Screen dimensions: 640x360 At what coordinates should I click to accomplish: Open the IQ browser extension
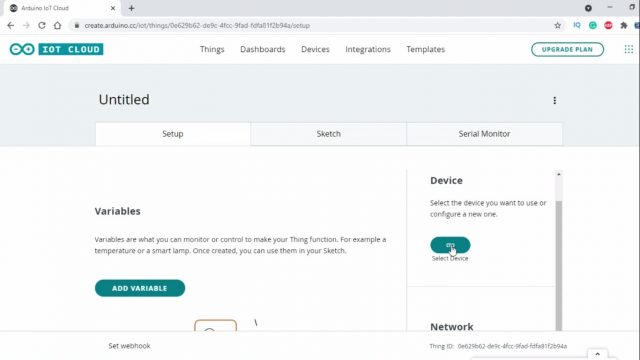577,25
